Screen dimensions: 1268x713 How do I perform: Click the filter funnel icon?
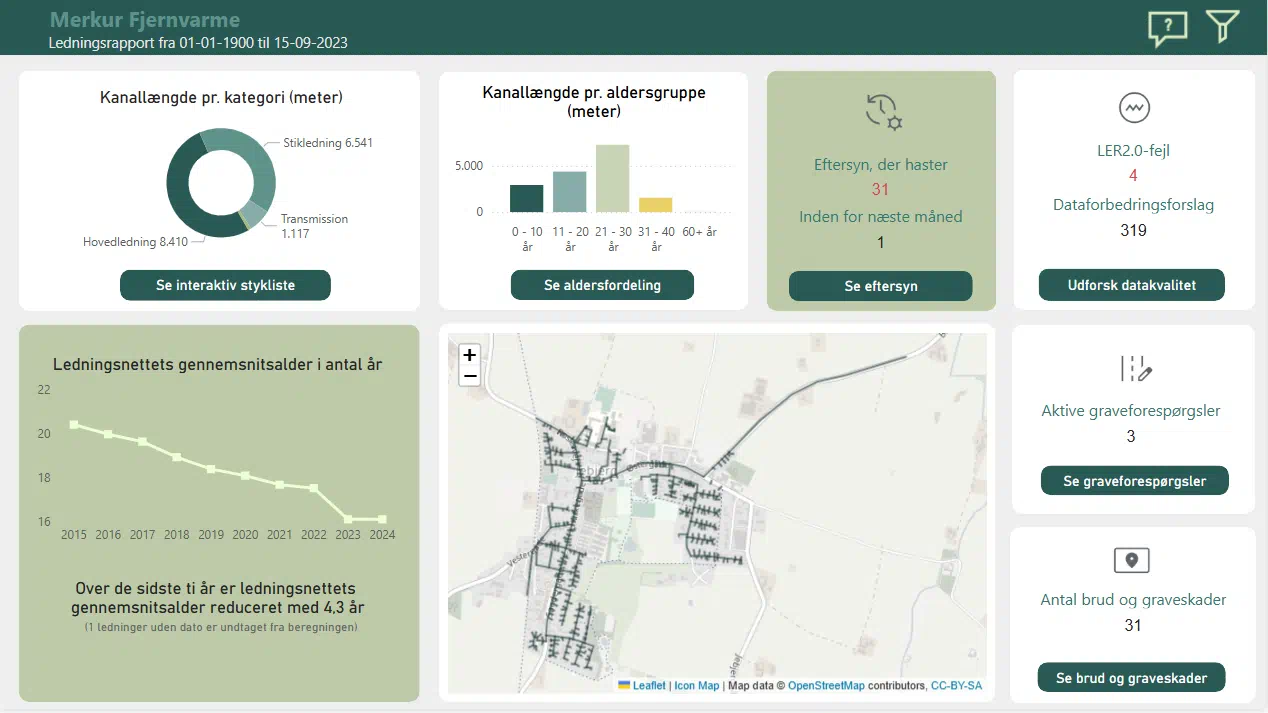[x=1222, y=27]
